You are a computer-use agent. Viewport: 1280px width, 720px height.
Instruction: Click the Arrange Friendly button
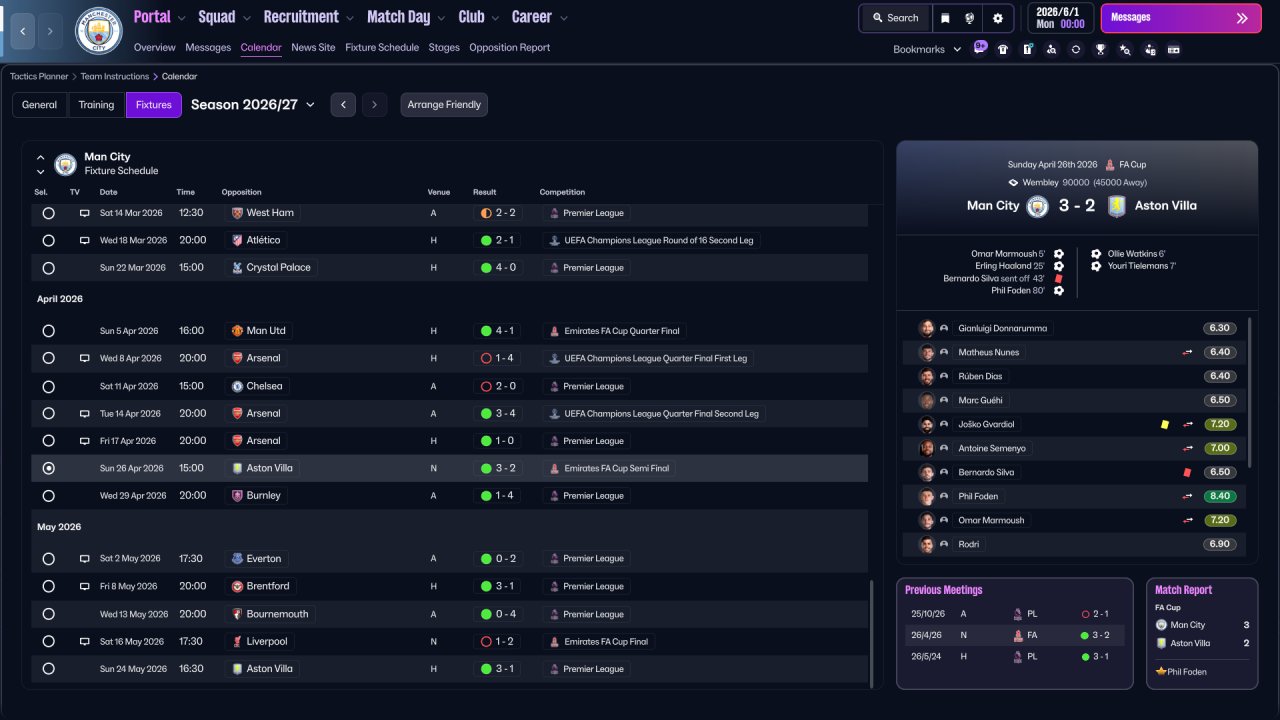(x=444, y=105)
